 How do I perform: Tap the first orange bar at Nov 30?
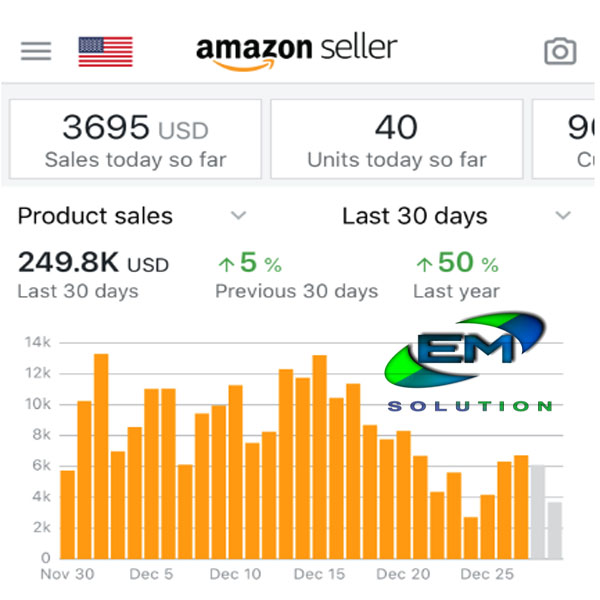[68, 514]
